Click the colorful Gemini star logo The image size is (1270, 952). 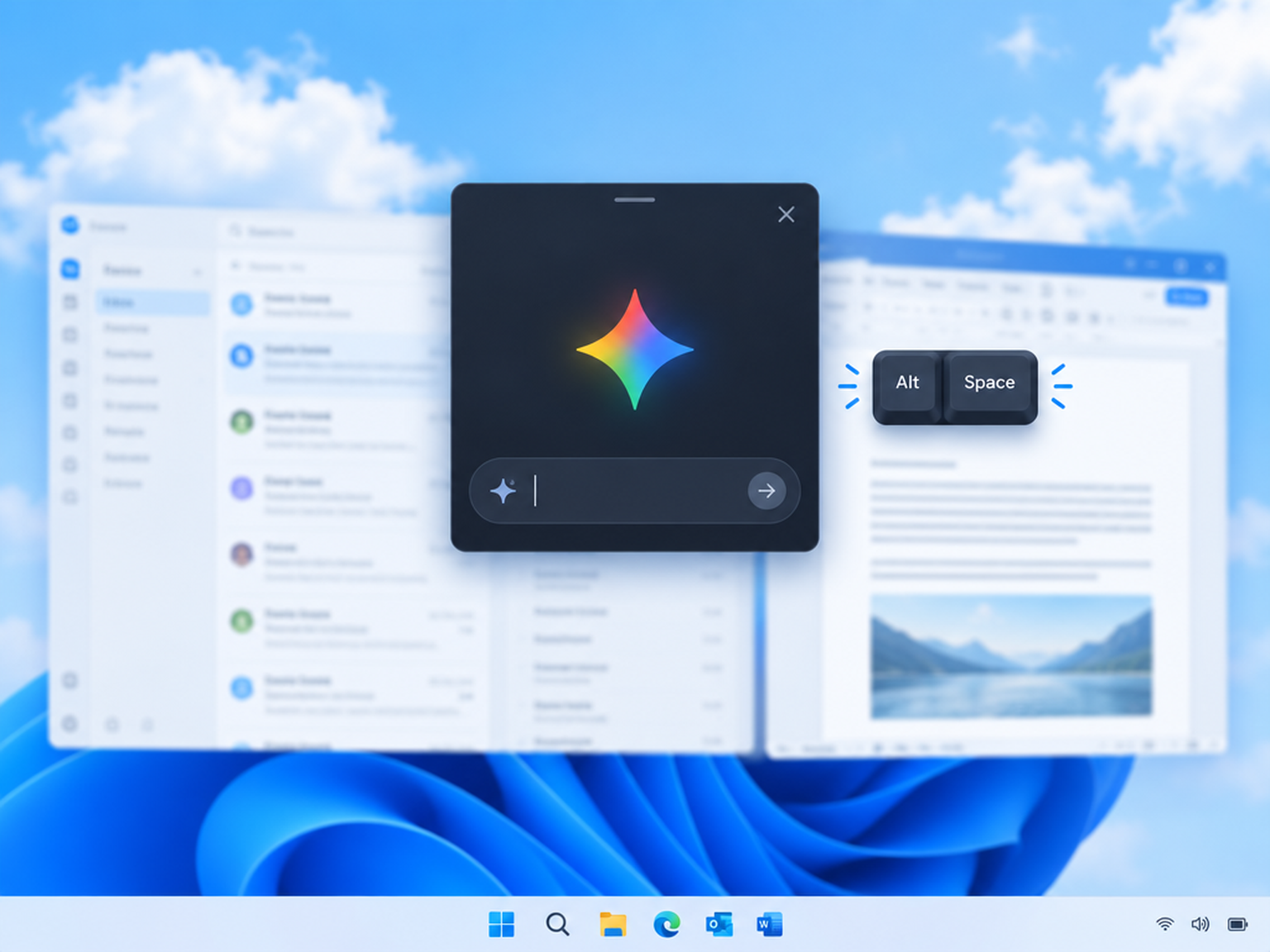(x=635, y=350)
